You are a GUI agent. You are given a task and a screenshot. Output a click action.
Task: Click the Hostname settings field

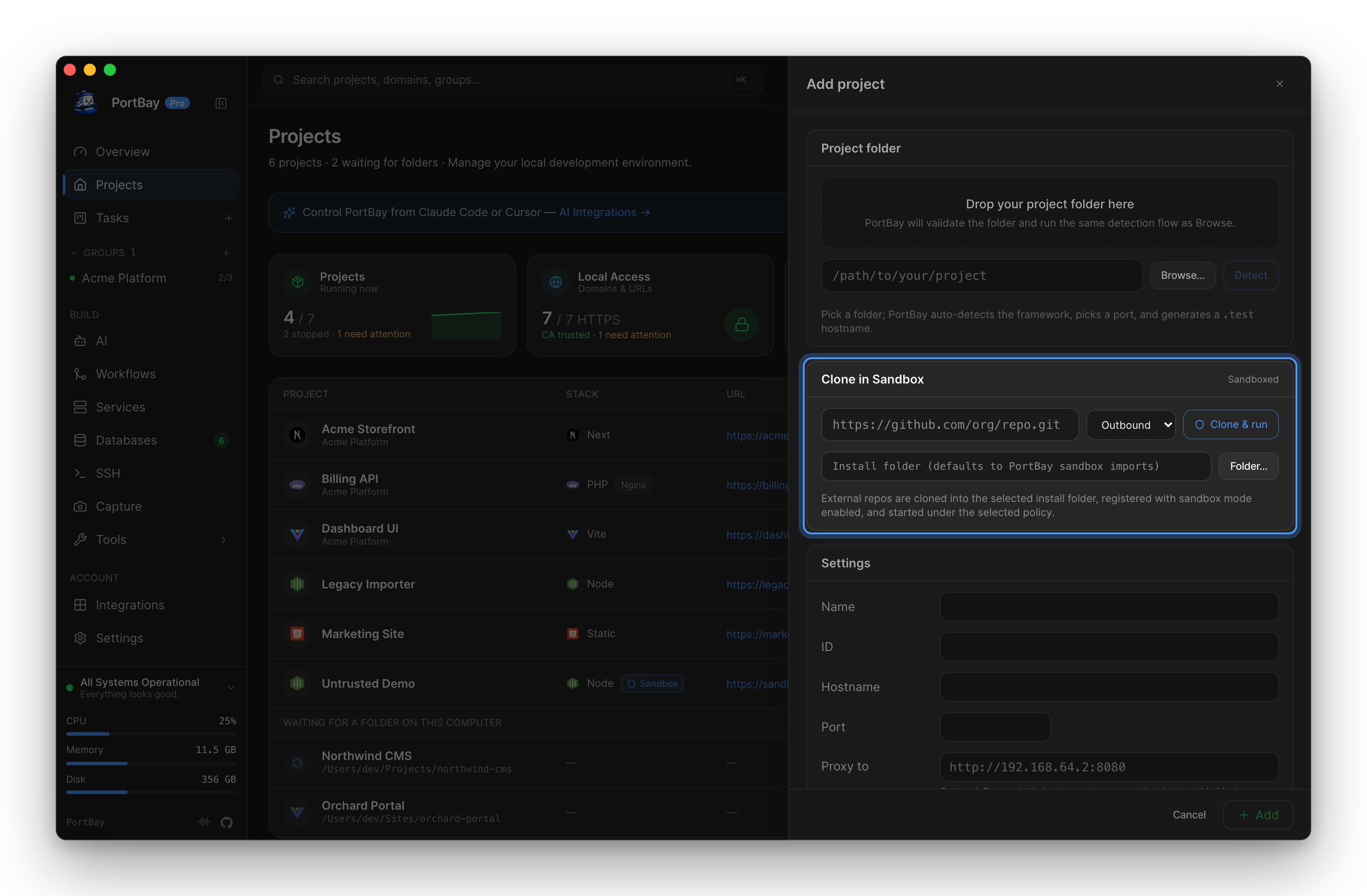click(1109, 687)
